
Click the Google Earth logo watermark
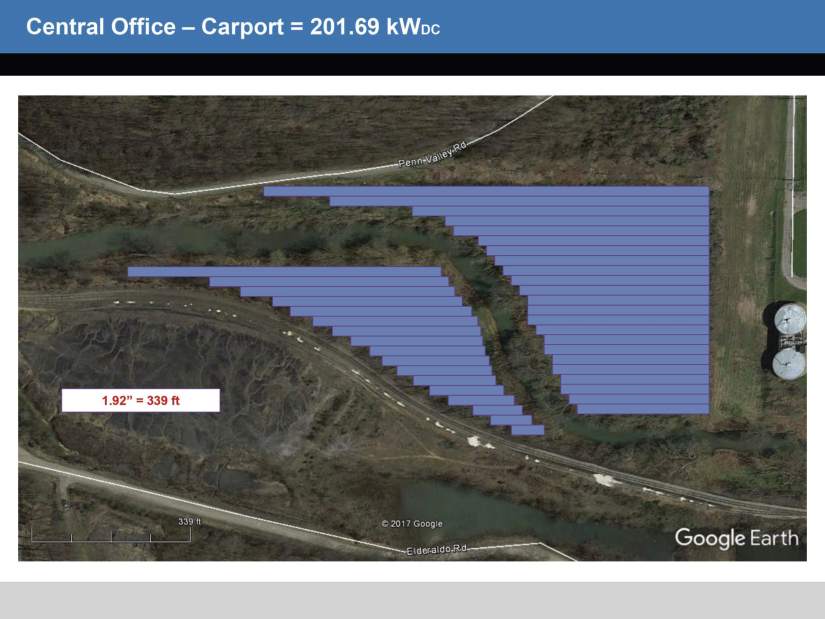click(x=736, y=538)
